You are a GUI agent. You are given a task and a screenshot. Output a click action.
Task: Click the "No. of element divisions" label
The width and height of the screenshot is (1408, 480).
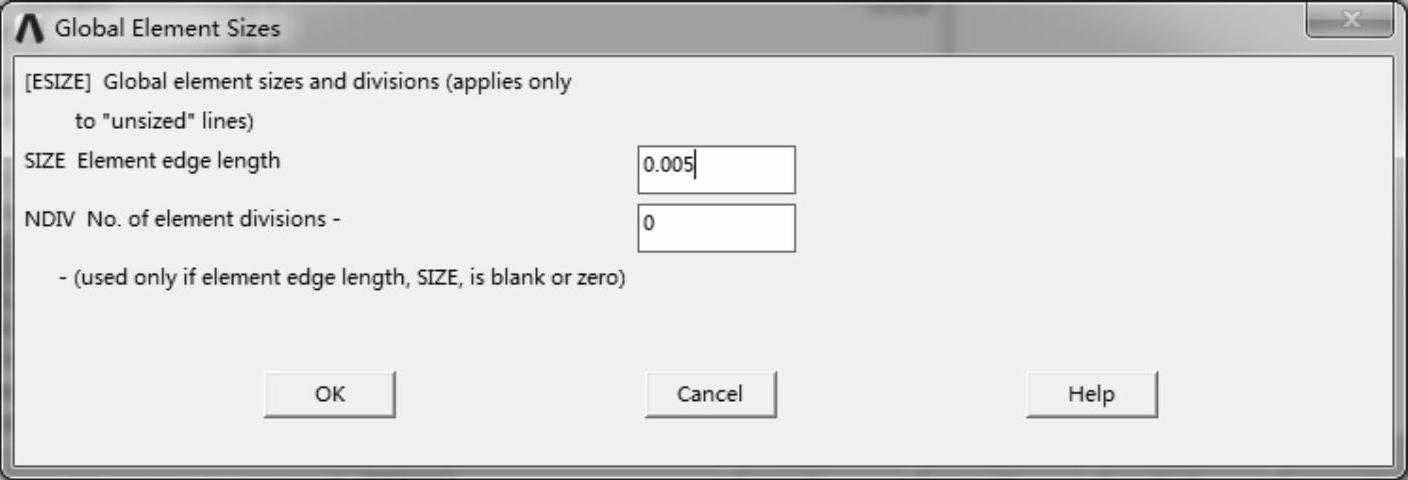click(207, 219)
